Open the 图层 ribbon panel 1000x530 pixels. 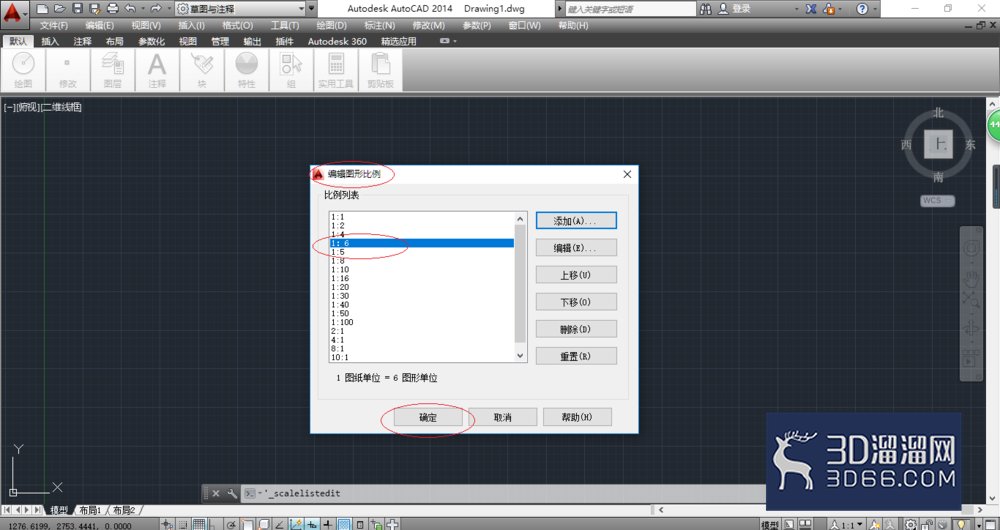point(112,70)
